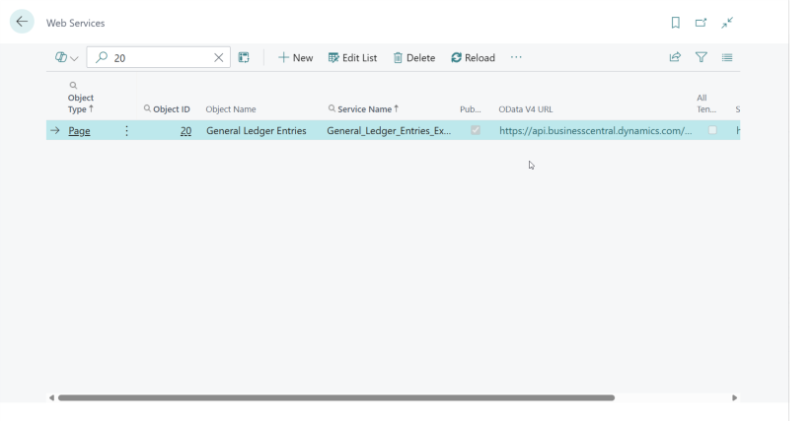Click the analysis mode icon beside search
Viewport: 792px width, 421px height.
point(244,58)
